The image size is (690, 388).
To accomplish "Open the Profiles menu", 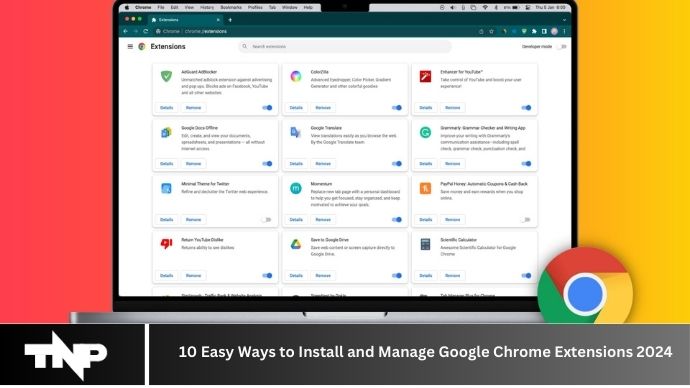I will coord(255,7).
